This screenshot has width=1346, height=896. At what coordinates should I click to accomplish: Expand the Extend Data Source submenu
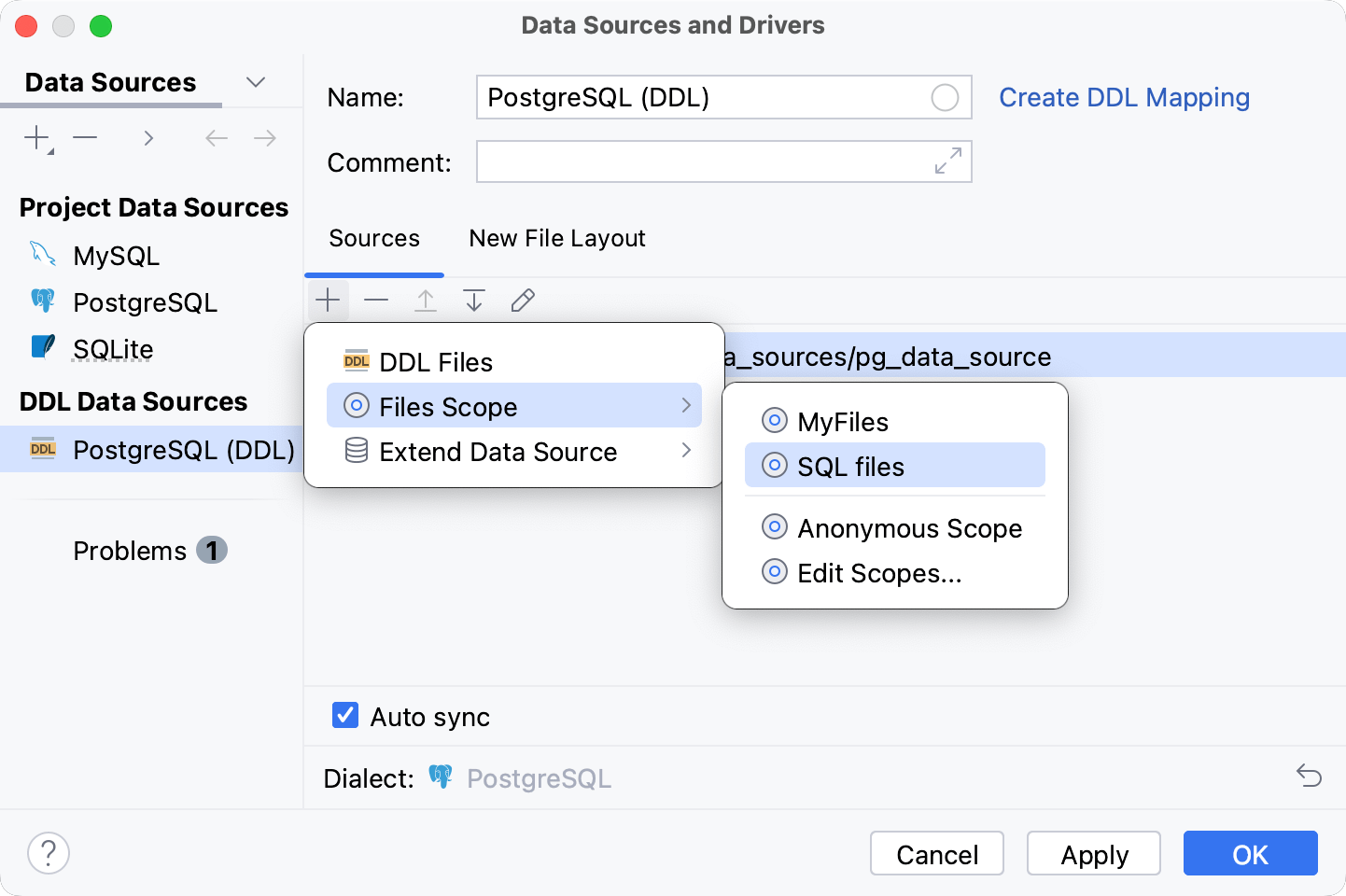pos(686,451)
